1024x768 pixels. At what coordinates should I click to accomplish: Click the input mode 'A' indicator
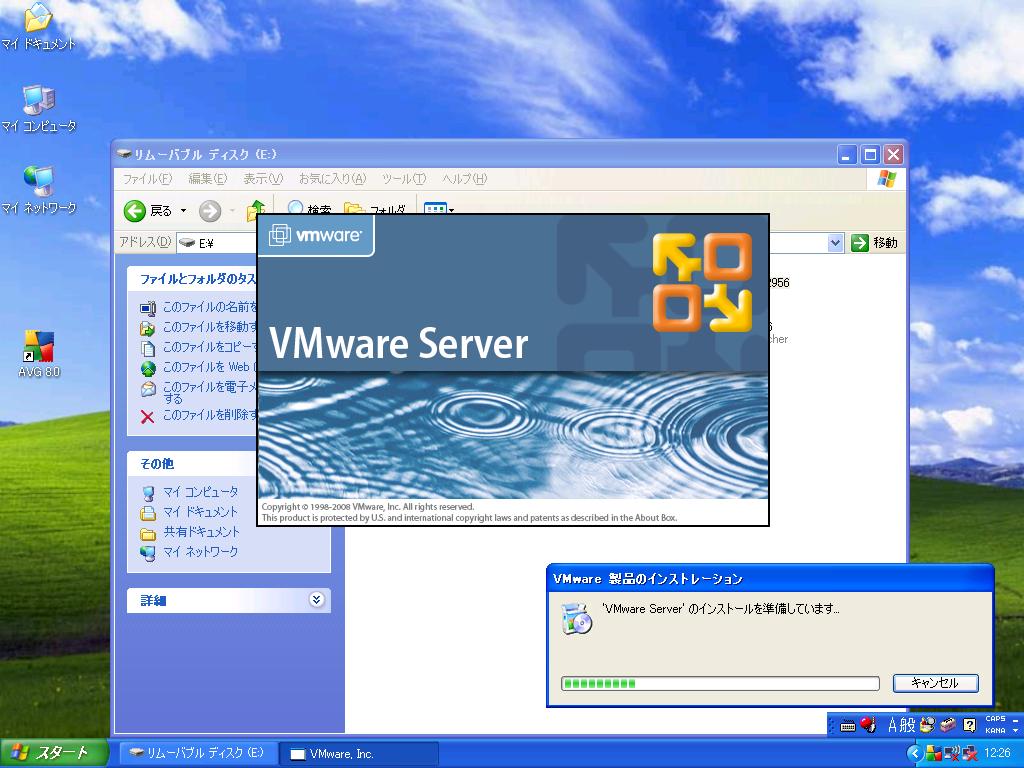[892, 725]
